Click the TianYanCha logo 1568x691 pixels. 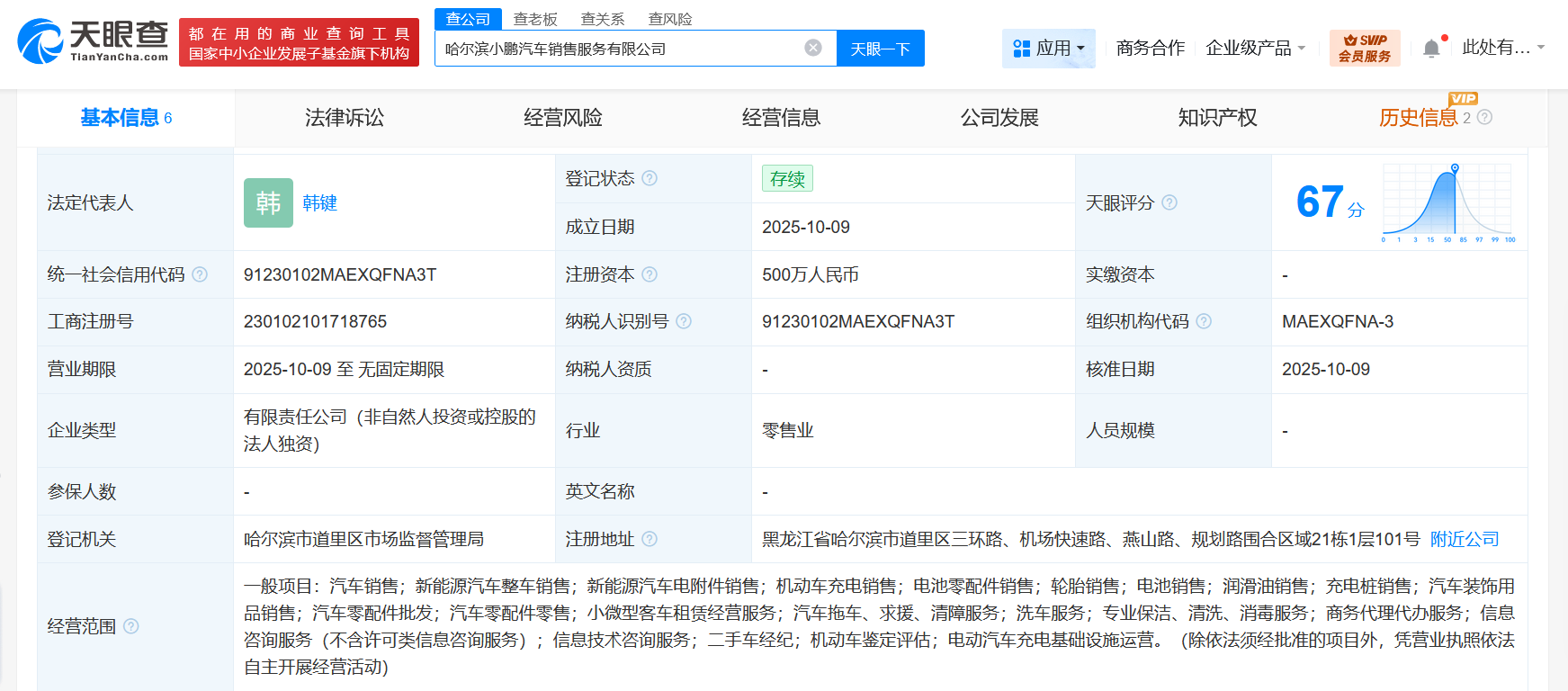93,41
